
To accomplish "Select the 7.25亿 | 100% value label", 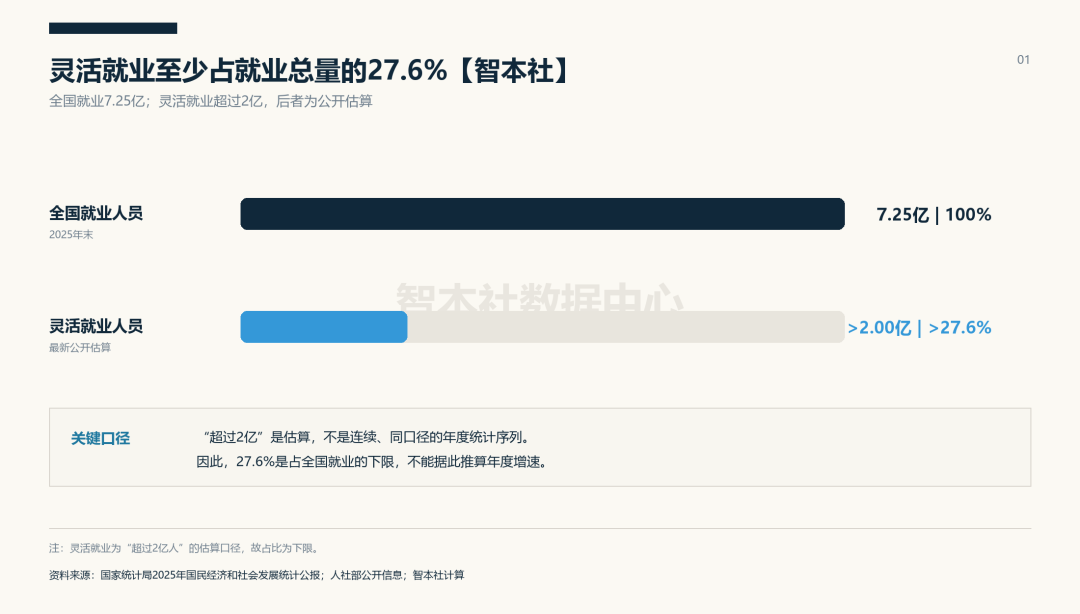I will pos(933,214).
